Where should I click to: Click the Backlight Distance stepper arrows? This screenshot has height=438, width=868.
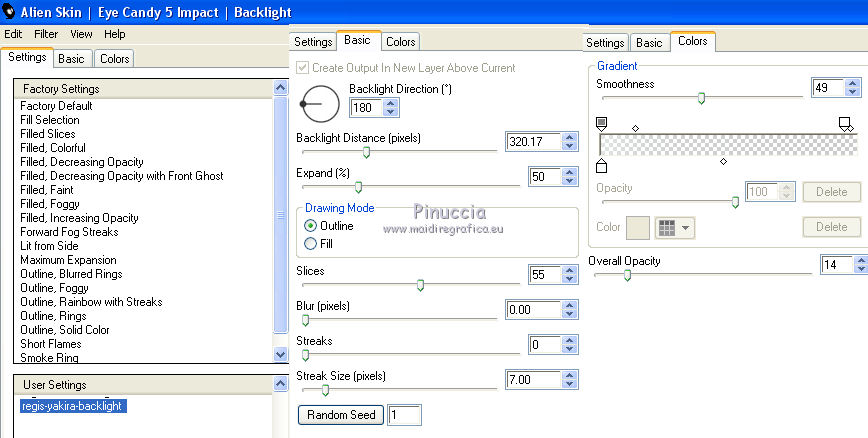570,142
